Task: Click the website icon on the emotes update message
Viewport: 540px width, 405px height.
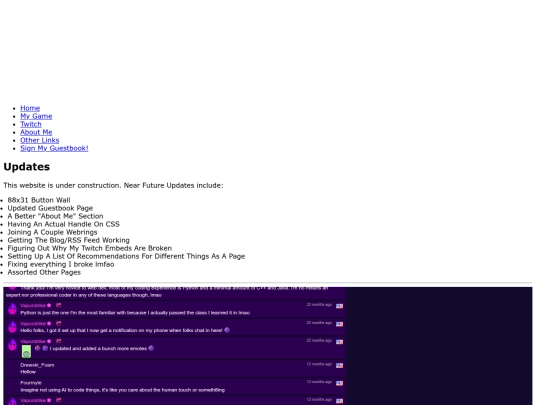Action: tap(59, 341)
